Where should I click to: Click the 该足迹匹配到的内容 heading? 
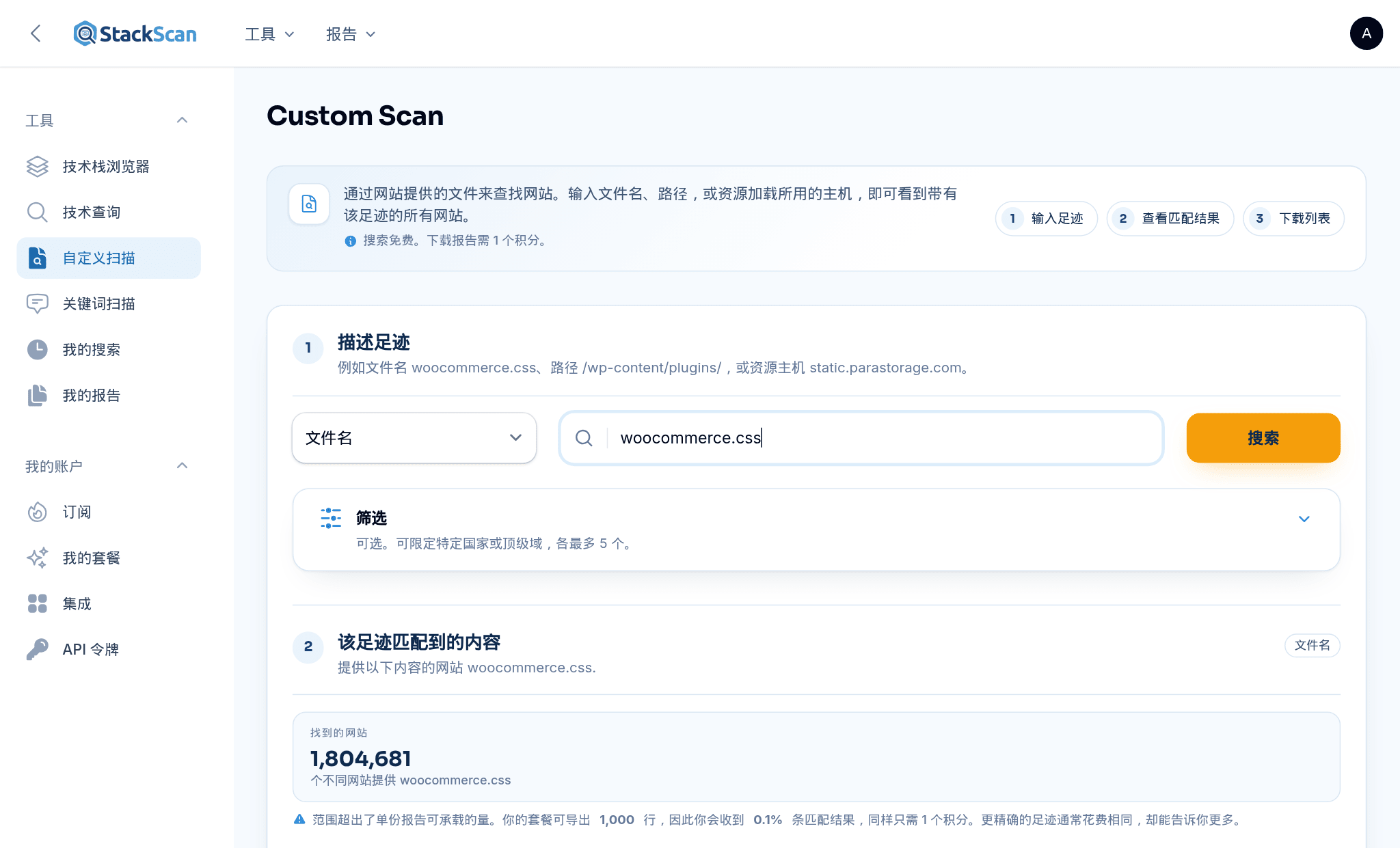pos(419,642)
